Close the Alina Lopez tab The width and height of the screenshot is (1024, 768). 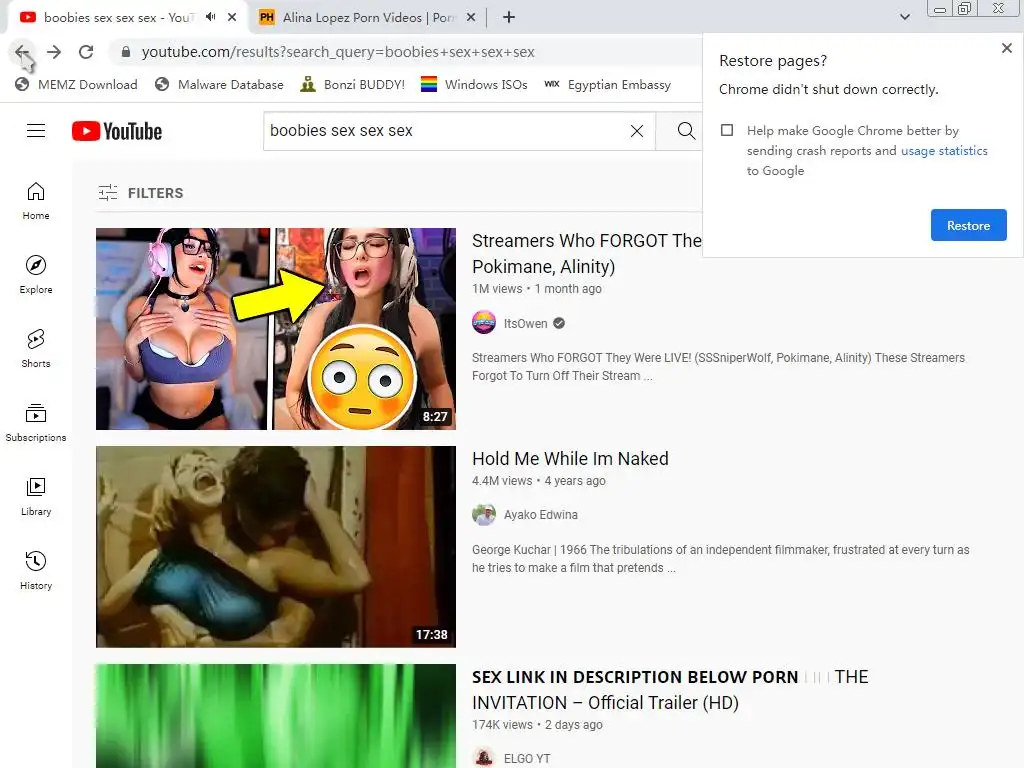coord(471,18)
